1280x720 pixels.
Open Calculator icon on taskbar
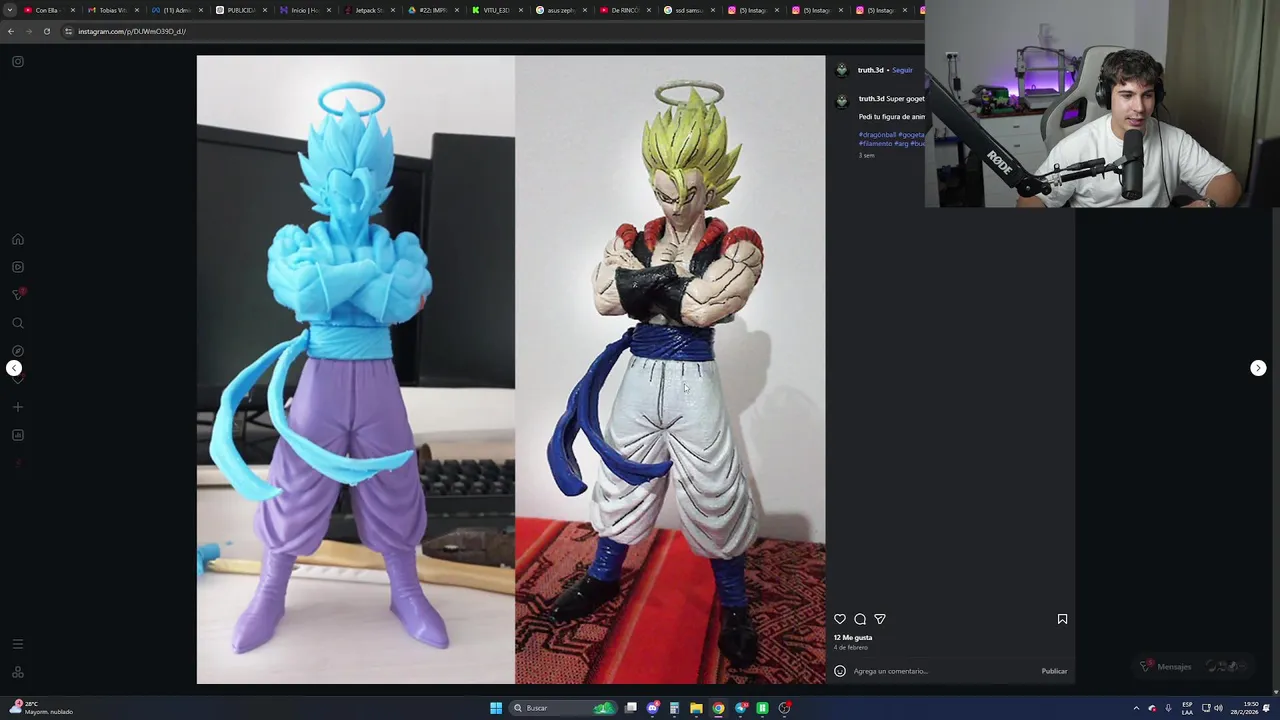[674, 708]
